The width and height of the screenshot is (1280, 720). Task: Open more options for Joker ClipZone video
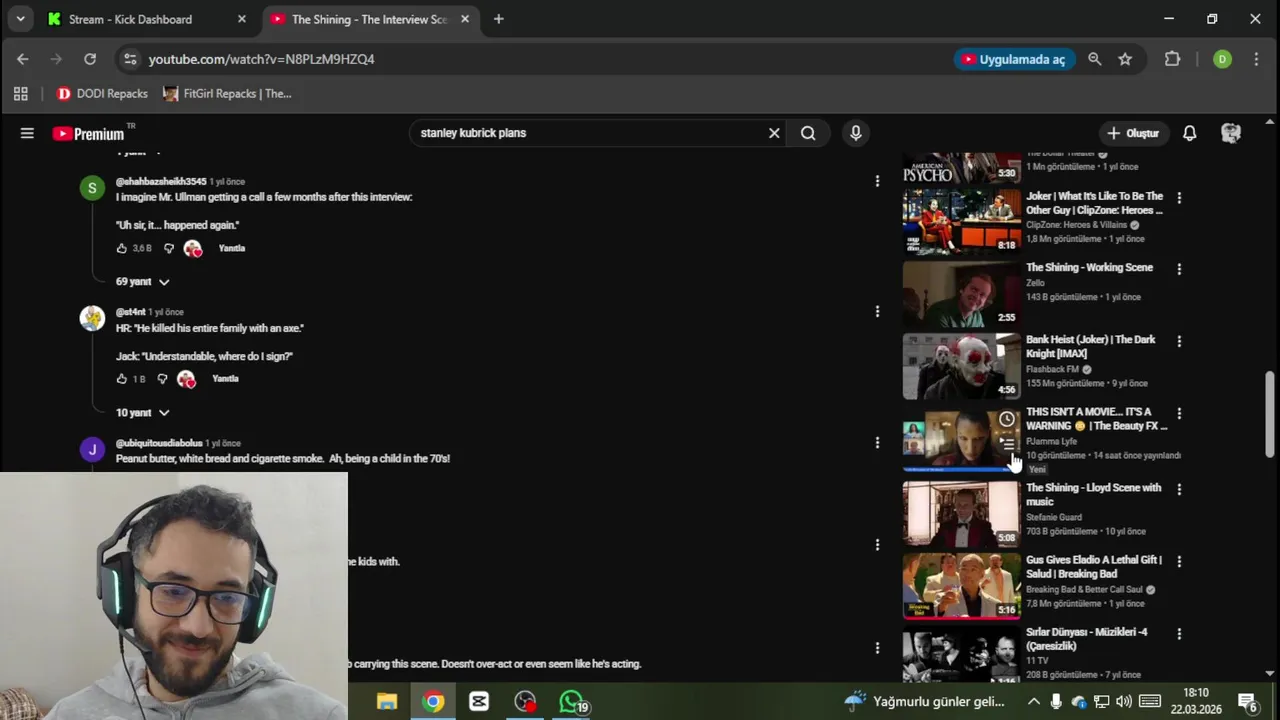pos(1179,198)
